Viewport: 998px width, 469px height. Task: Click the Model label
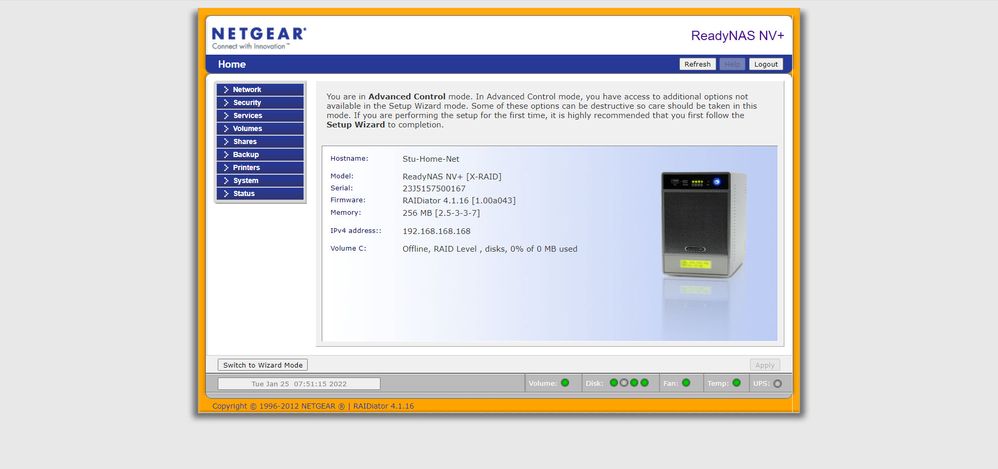pyautogui.click(x=342, y=176)
